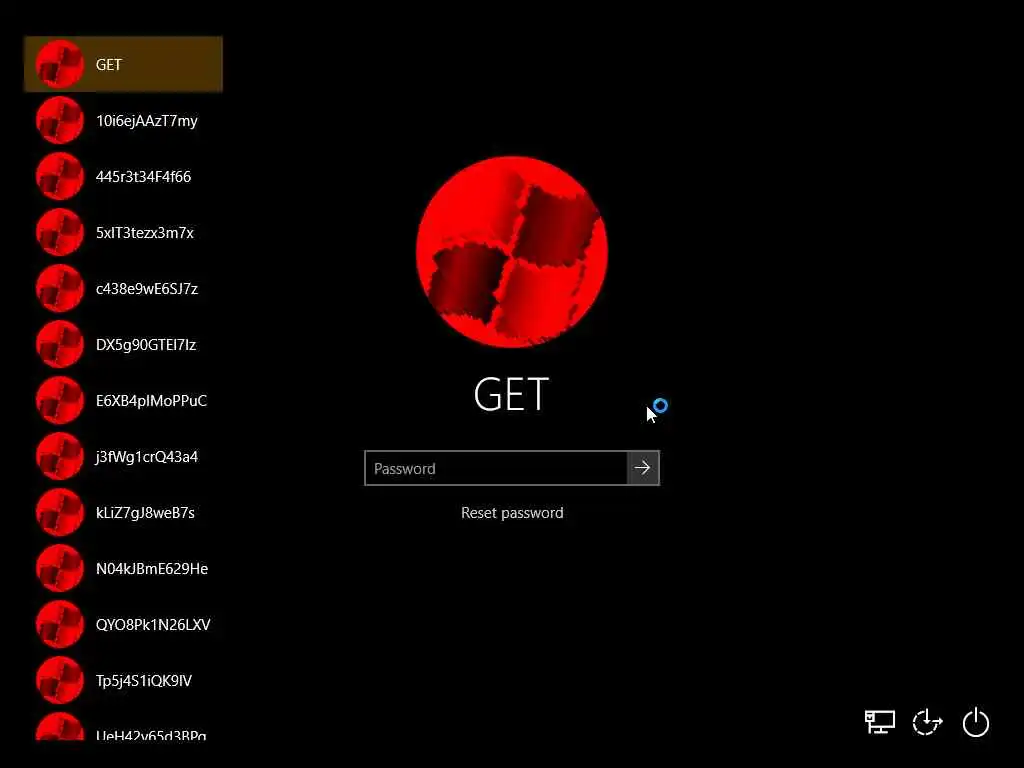Viewport: 1024px width, 768px height.
Task: Select the kLiZ7gJ8weB7s user avatar
Action: (x=59, y=512)
